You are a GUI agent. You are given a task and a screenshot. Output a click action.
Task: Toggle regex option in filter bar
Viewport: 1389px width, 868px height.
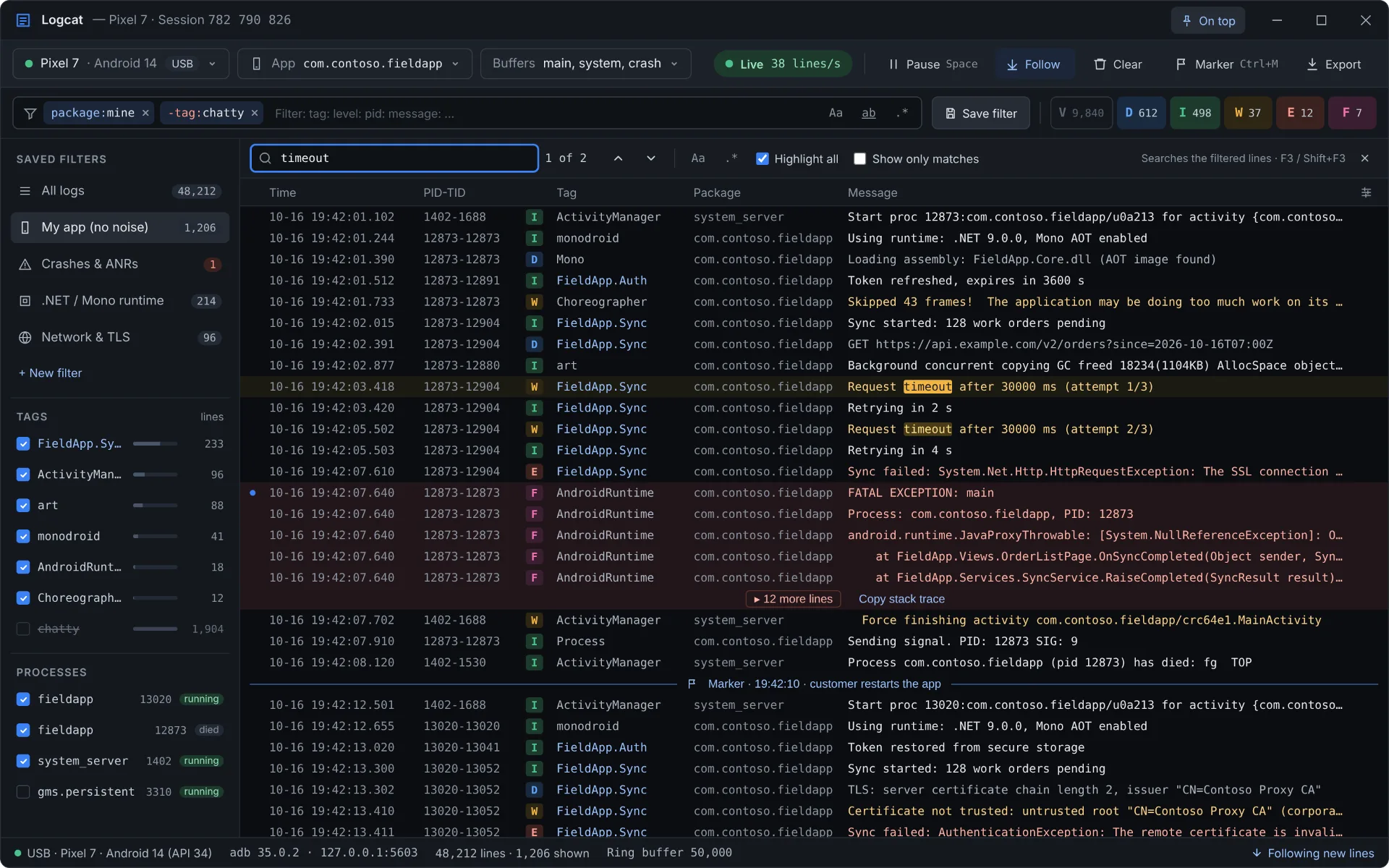(902, 113)
